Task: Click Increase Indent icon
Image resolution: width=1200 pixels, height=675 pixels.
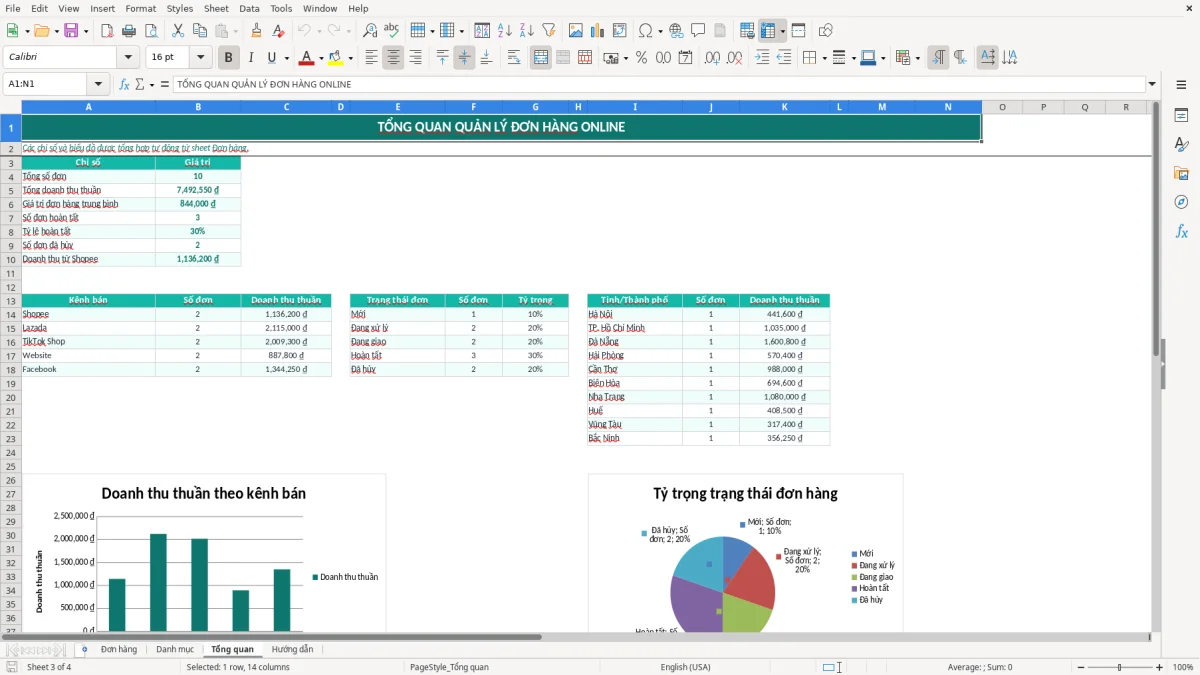Action: 762,58
